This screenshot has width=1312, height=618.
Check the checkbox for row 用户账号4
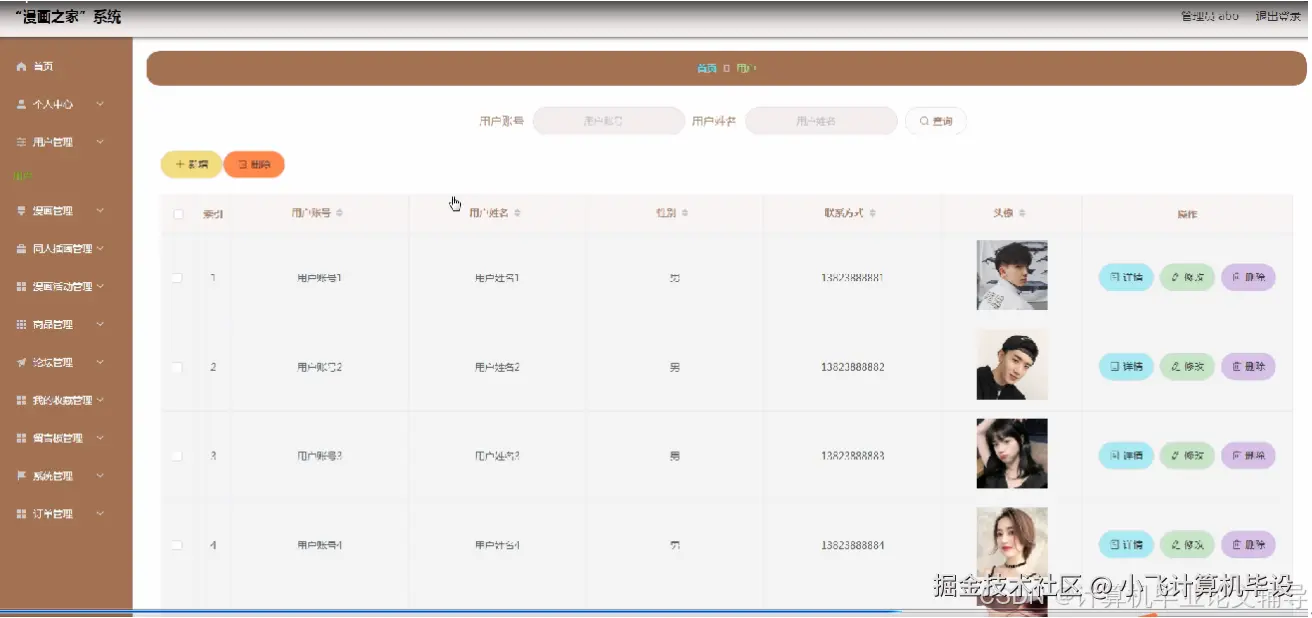coord(177,545)
